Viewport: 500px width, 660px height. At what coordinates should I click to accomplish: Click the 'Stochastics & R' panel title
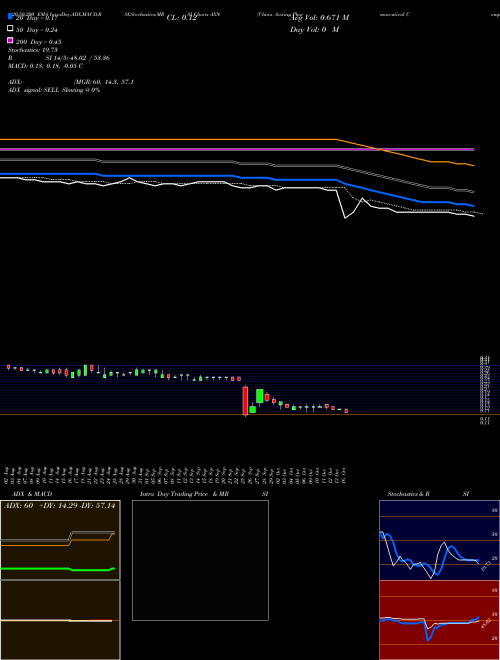[408, 494]
